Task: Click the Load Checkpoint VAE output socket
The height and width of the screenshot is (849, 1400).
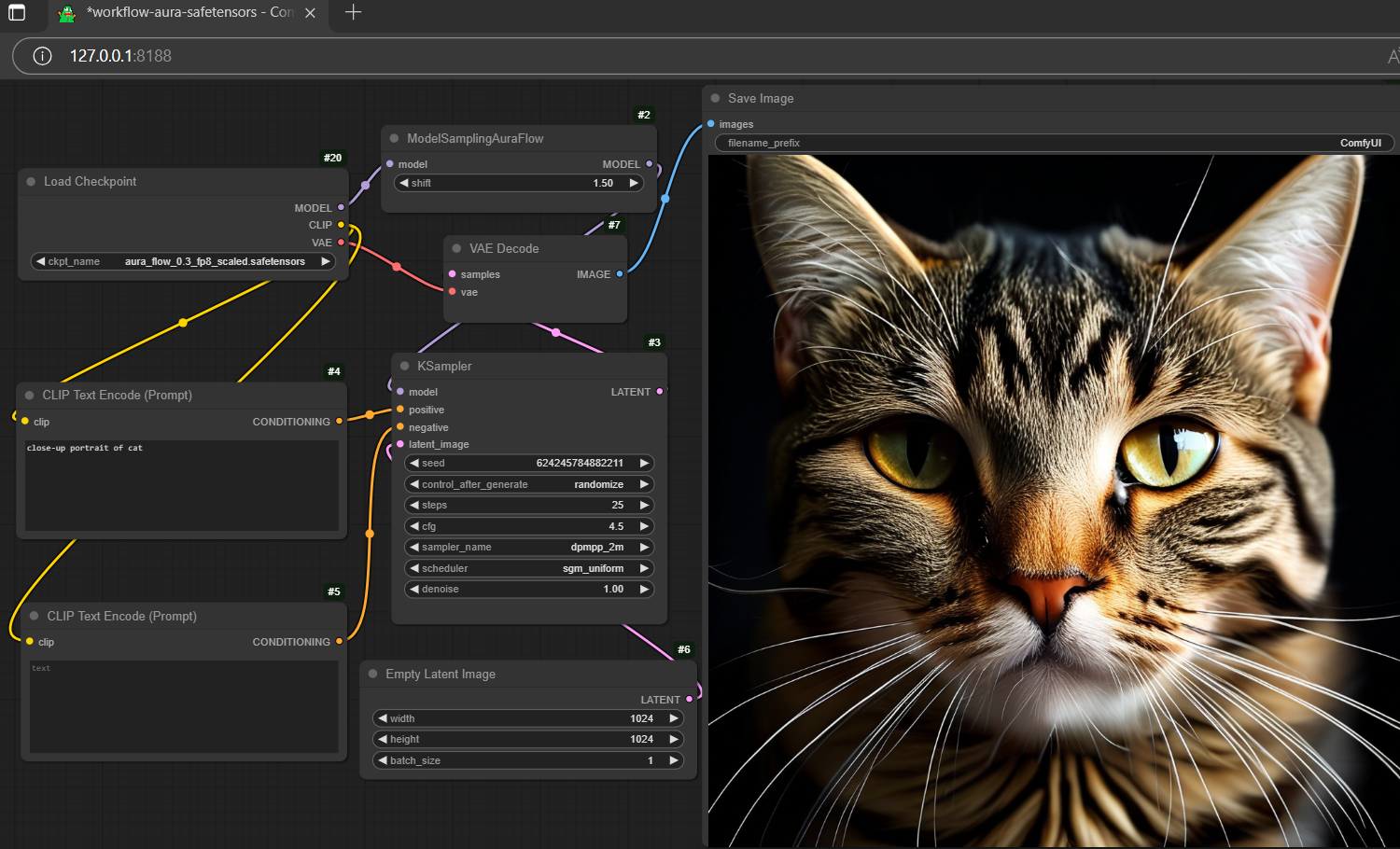Action: tap(341, 243)
